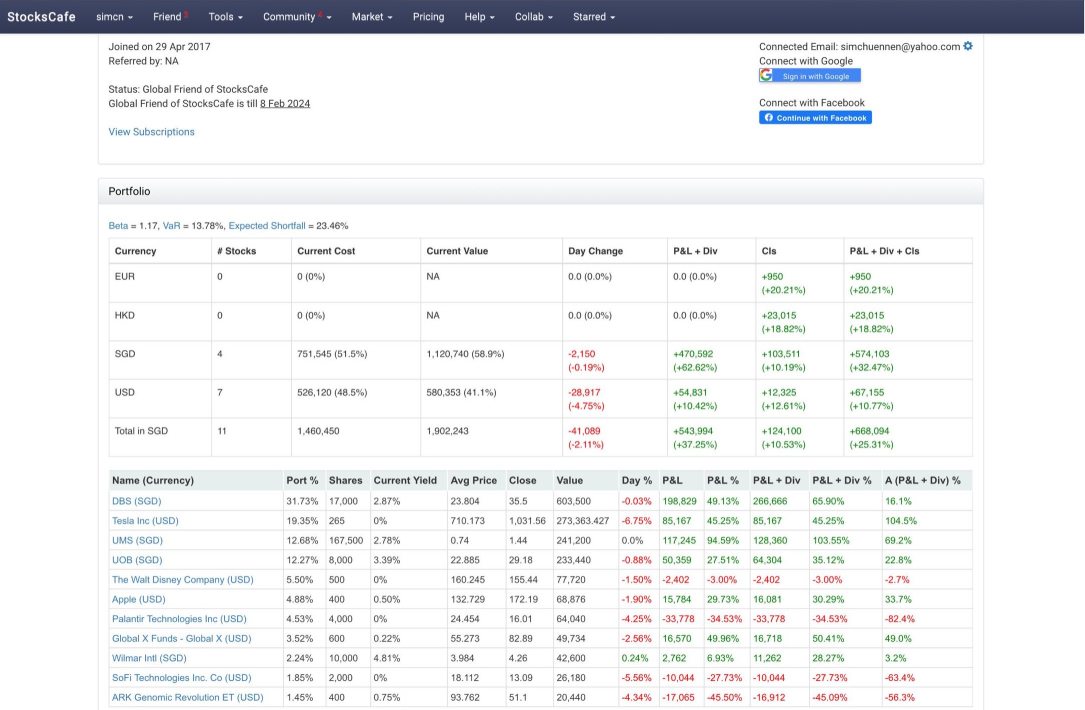
Task: Click the Total in SGD row label
Action: click(141, 430)
